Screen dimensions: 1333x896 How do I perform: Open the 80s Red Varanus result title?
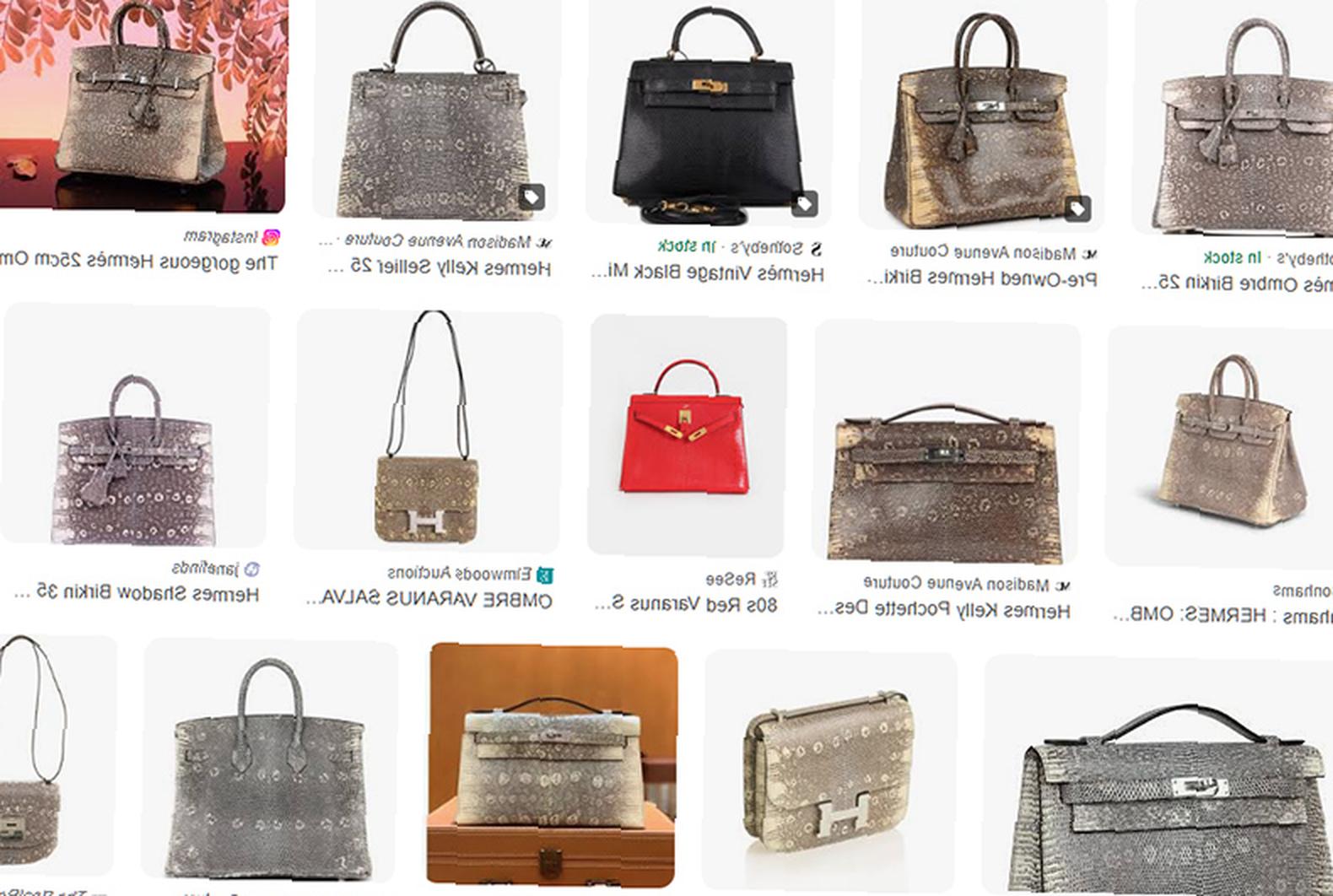(685, 605)
